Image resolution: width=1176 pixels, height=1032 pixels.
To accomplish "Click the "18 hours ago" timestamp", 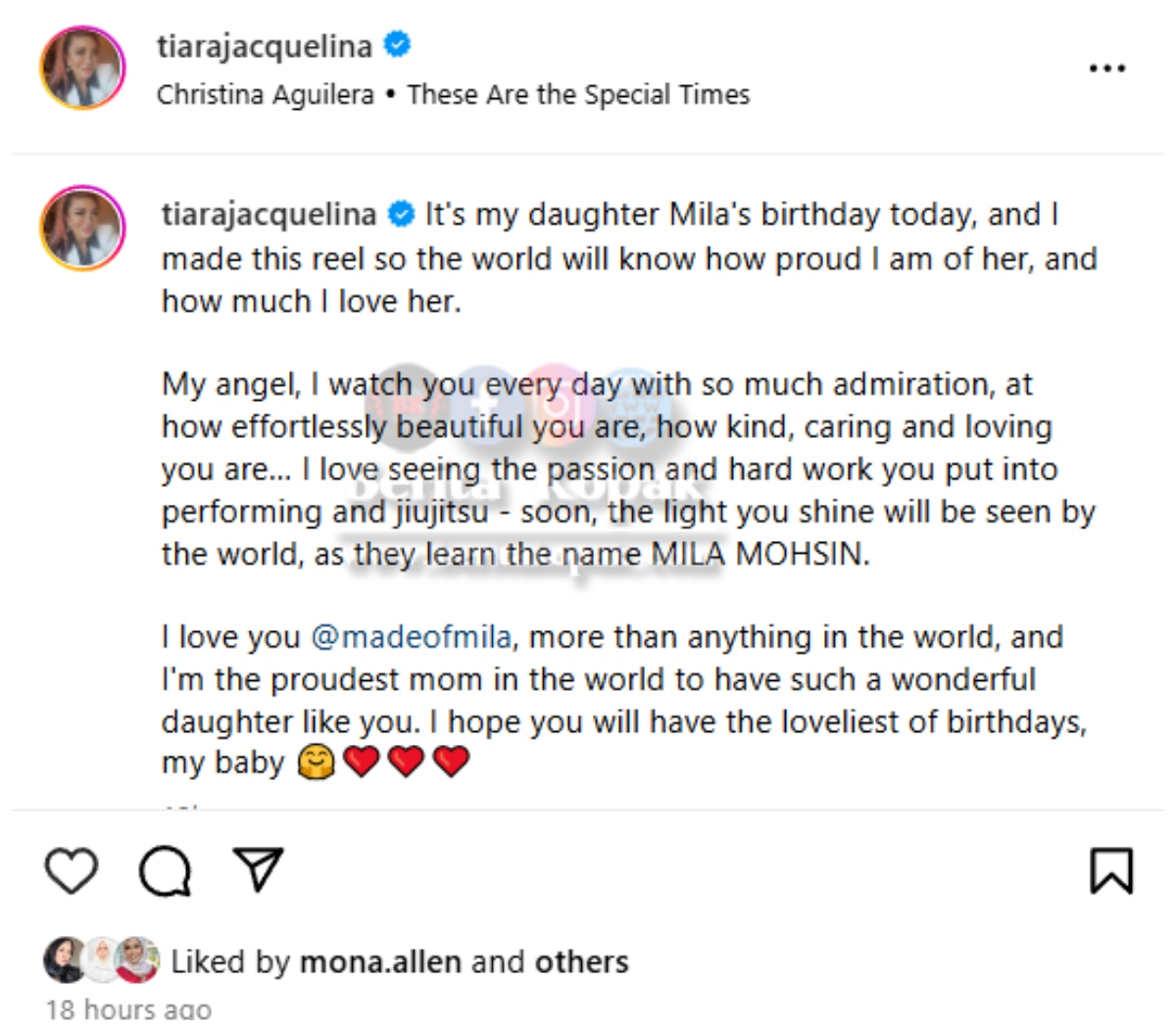I will (x=128, y=1009).
